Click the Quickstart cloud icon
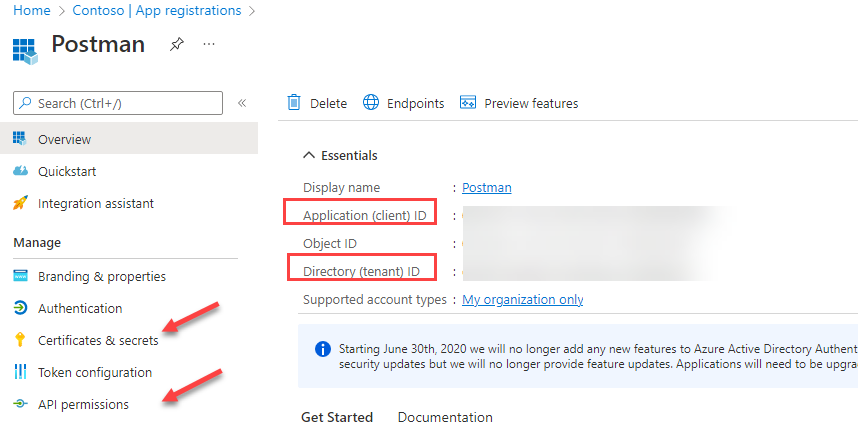Screen dimensions: 858x426 [20, 171]
